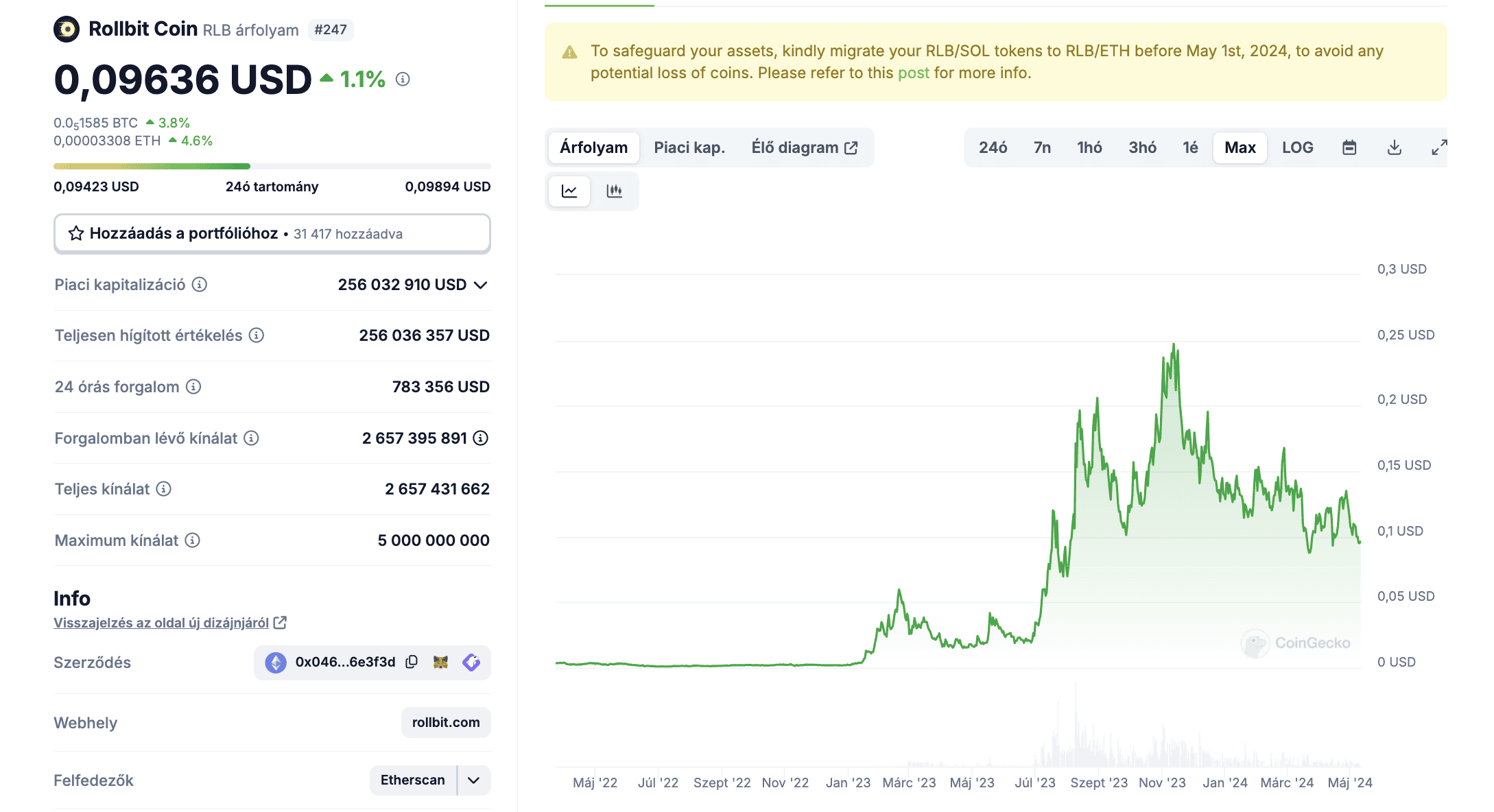The image size is (1494, 812).
Task: Click info icon beside 2 657 395 891
Action: pos(481,438)
